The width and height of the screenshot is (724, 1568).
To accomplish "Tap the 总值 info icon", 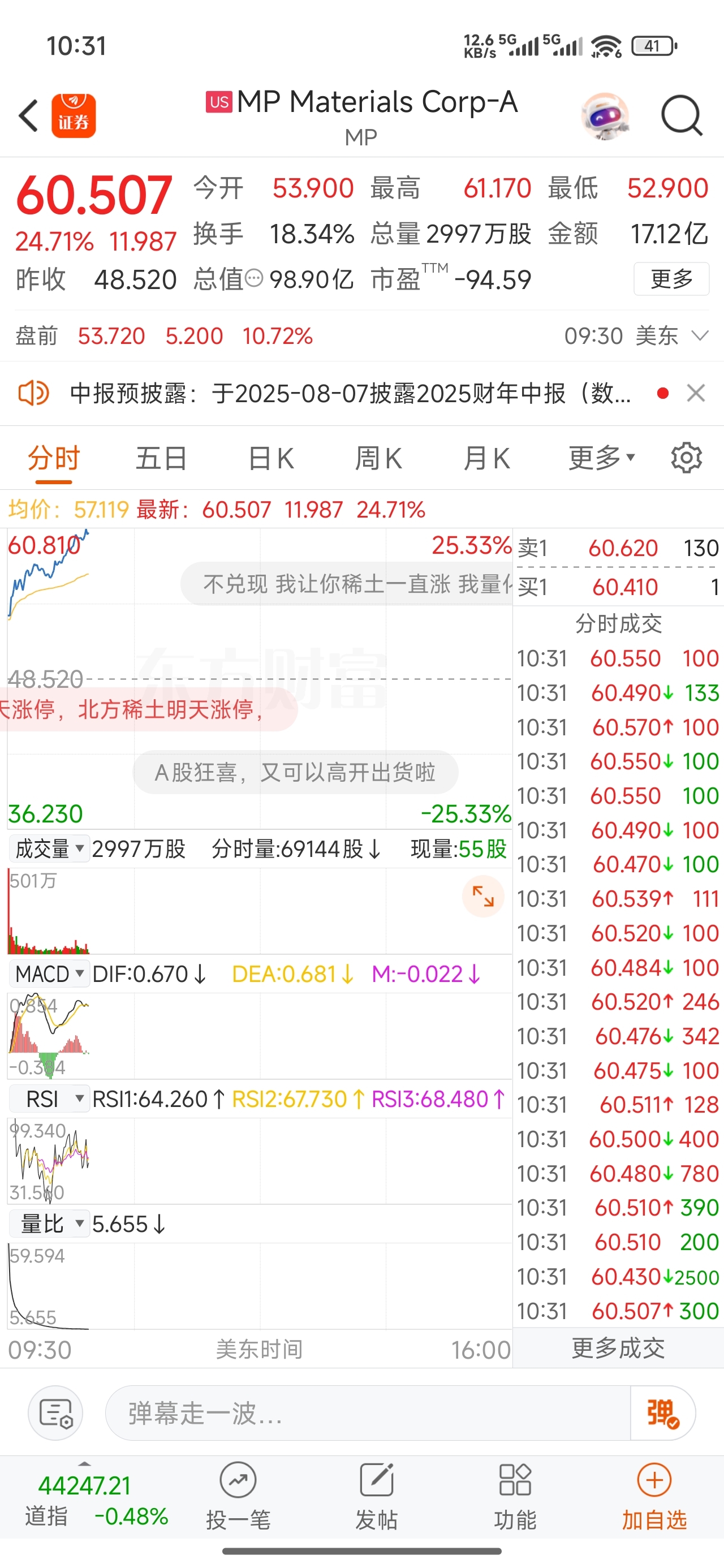I will point(254,279).
